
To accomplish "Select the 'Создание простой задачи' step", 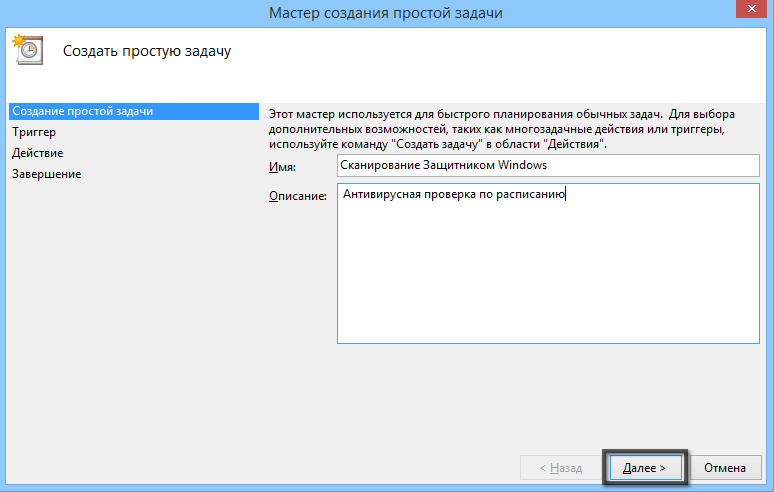I will click(x=134, y=112).
